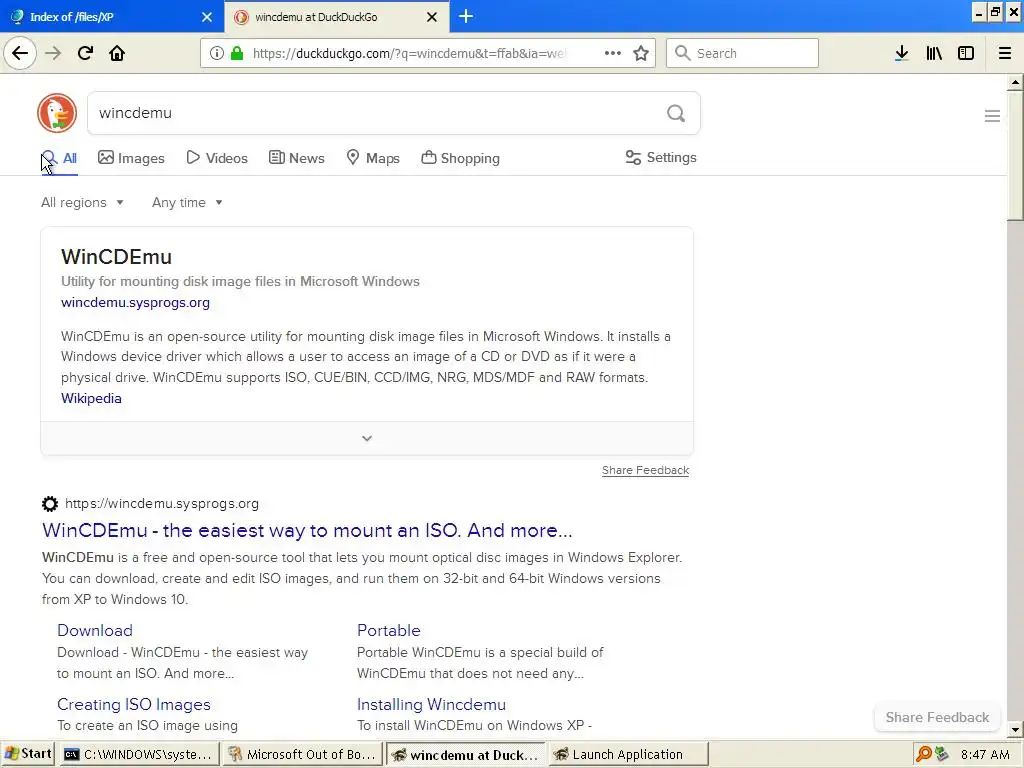Click the green padlock security icon

pos(237,53)
